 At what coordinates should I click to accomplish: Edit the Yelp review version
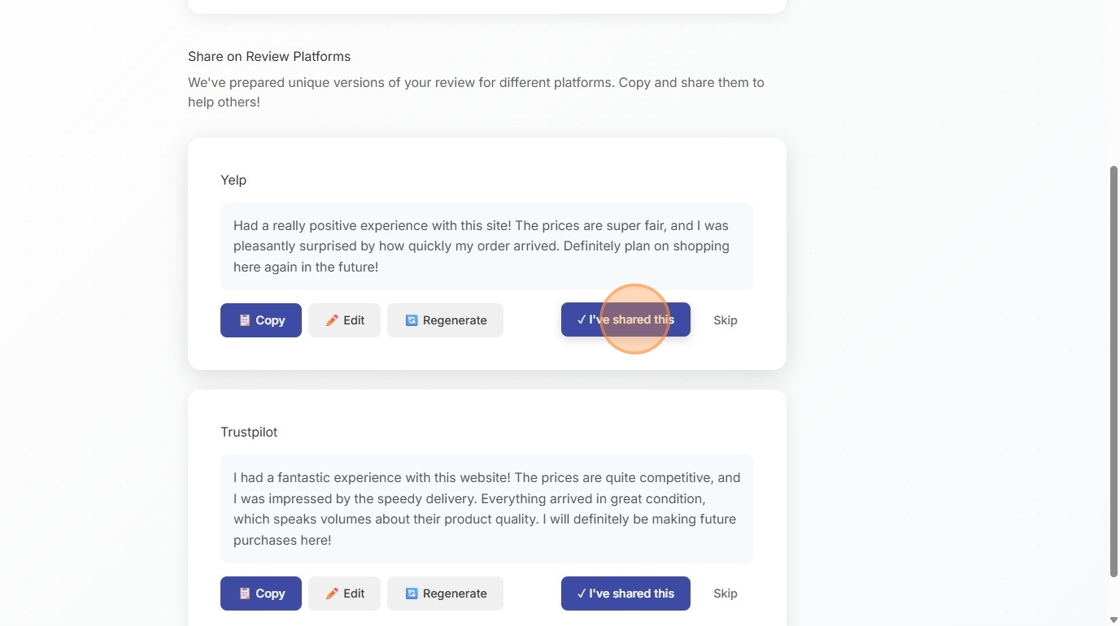344,320
